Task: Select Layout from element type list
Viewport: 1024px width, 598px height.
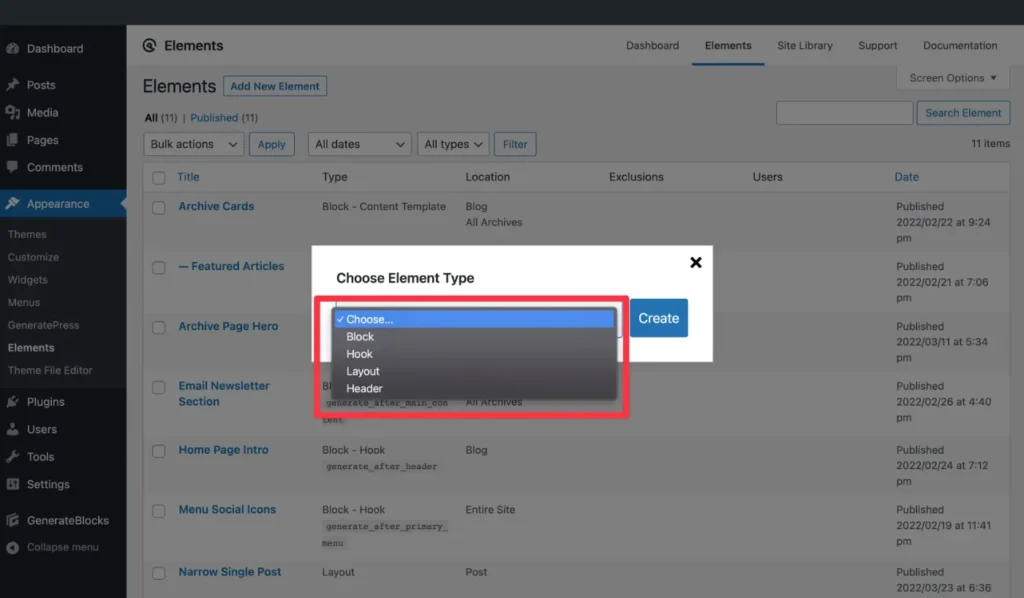Action: (x=474, y=371)
